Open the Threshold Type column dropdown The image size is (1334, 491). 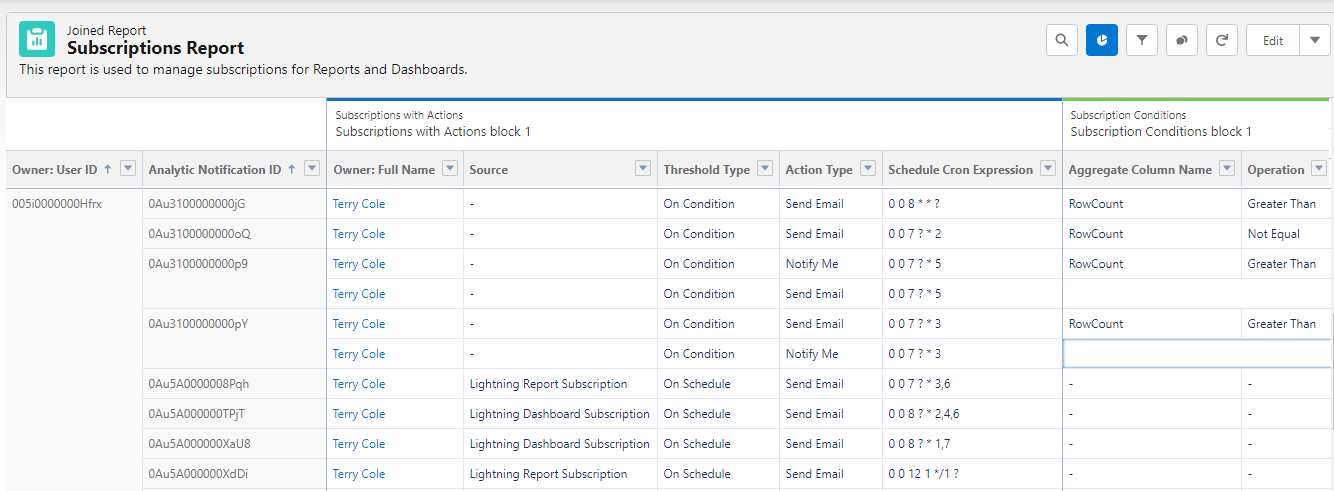pyautogui.click(x=765, y=169)
